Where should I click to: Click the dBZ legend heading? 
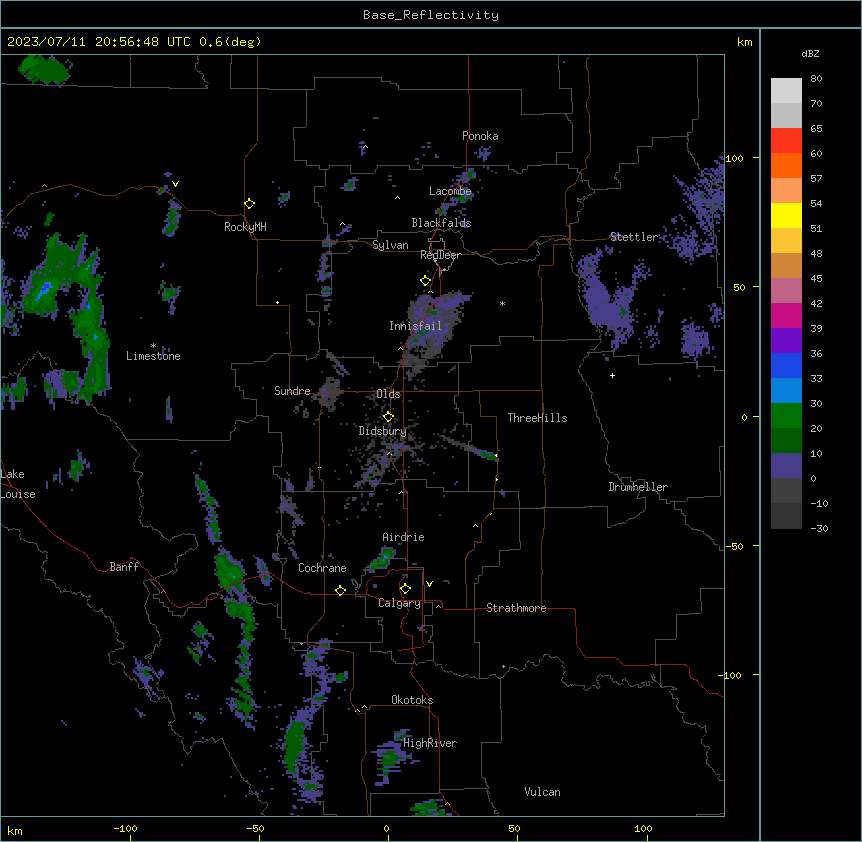[x=810, y=54]
